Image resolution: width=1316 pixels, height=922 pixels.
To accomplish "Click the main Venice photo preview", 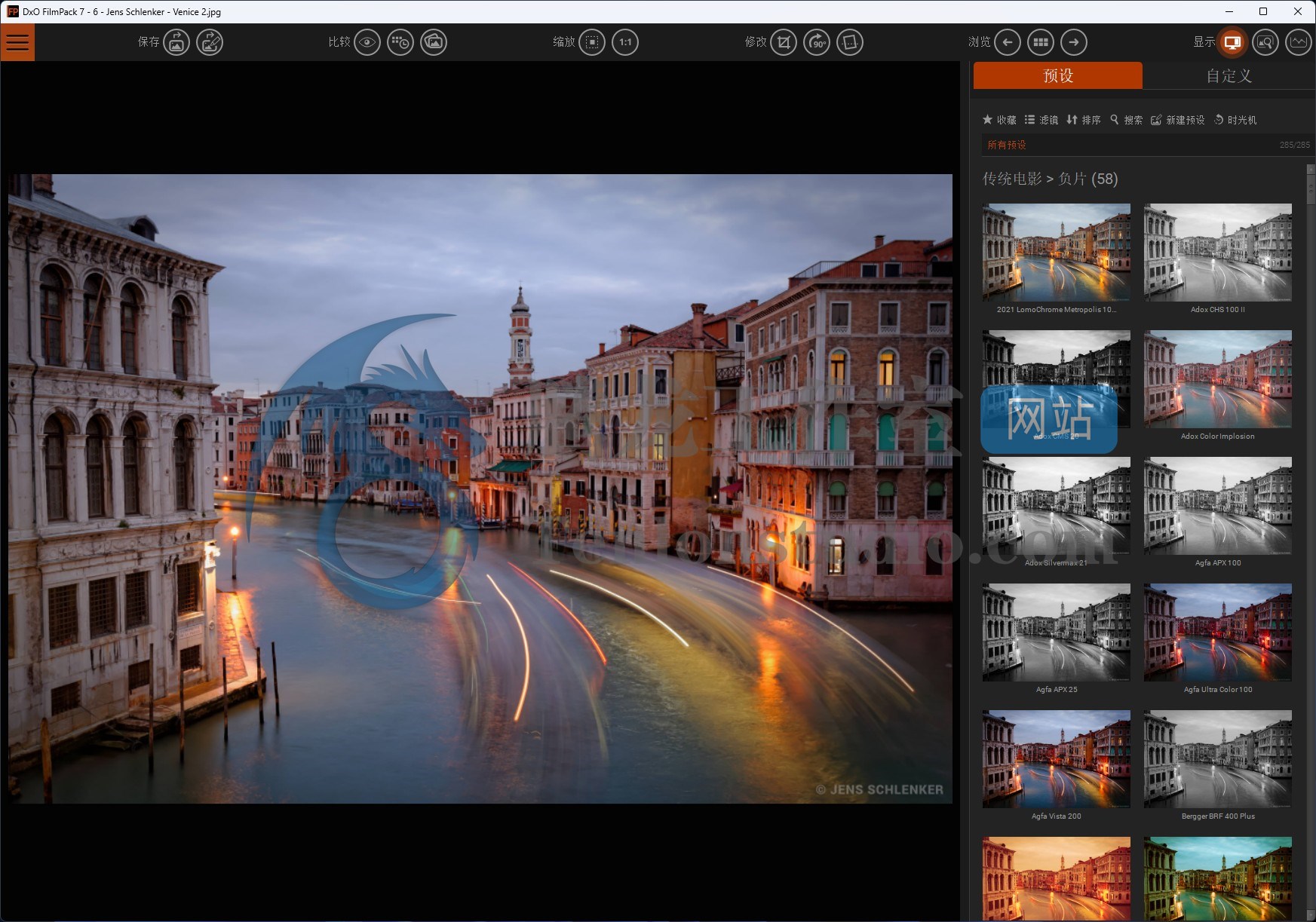I will tap(480, 489).
